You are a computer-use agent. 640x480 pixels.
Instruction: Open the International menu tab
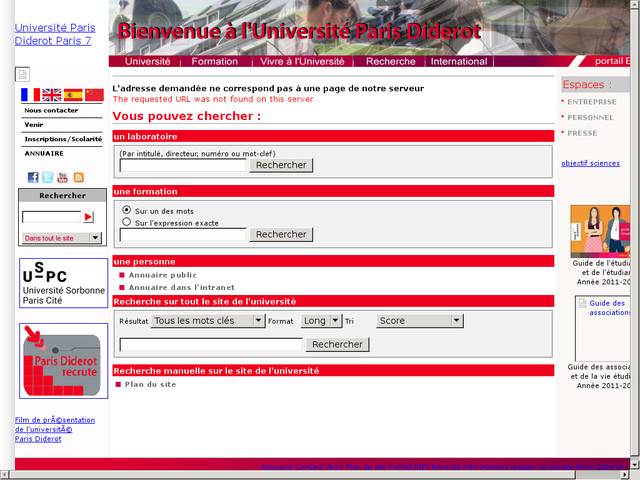point(459,61)
